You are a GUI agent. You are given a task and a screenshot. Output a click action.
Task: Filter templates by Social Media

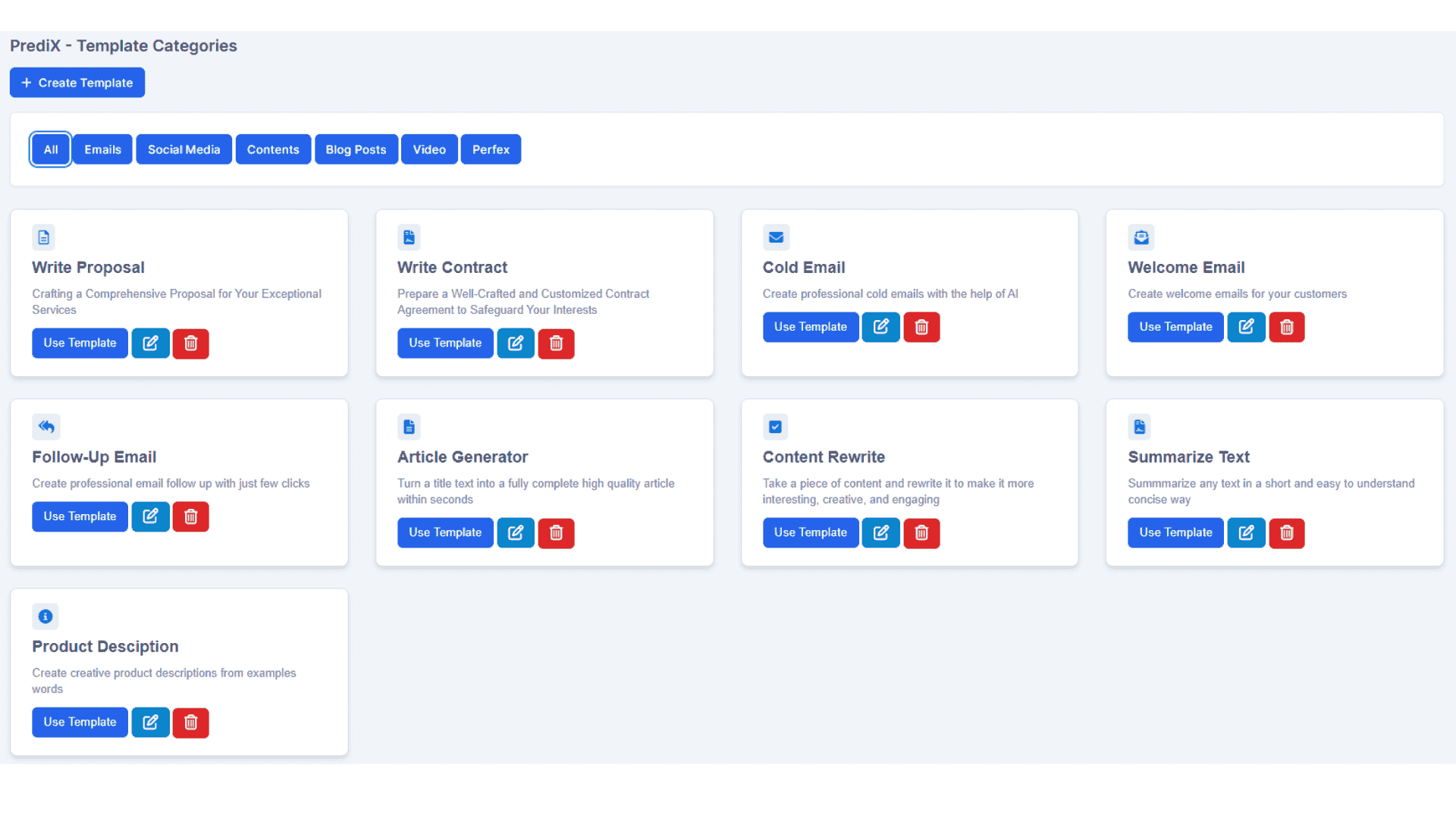click(184, 149)
